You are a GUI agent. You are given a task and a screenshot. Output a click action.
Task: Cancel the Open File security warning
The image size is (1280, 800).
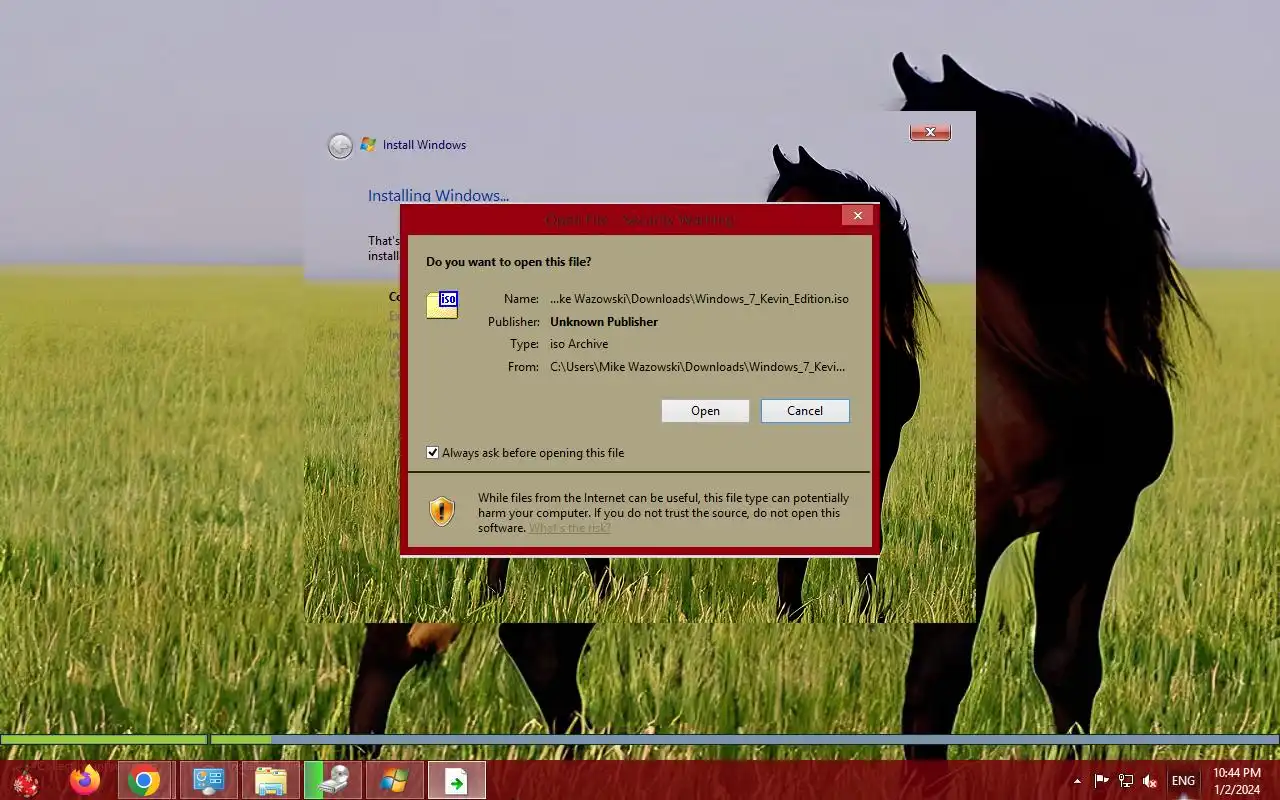click(805, 411)
